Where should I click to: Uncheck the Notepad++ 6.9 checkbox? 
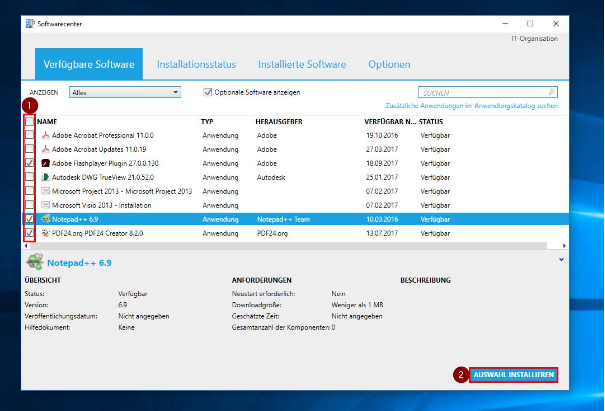coord(29,218)
